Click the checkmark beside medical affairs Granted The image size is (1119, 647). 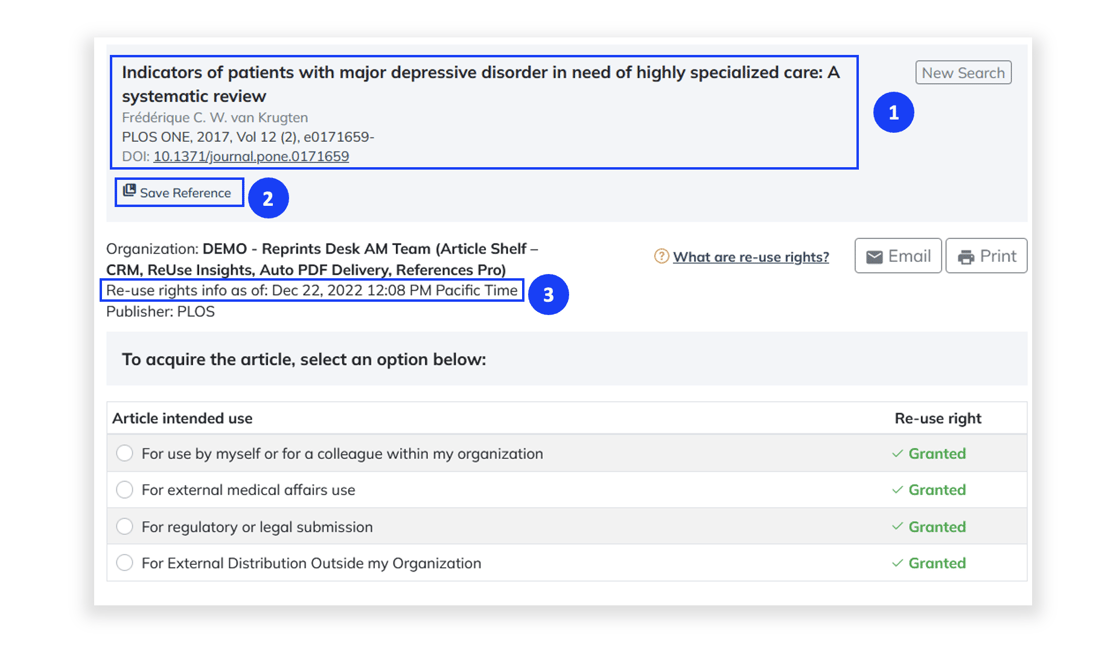click(x=898, y=489)
